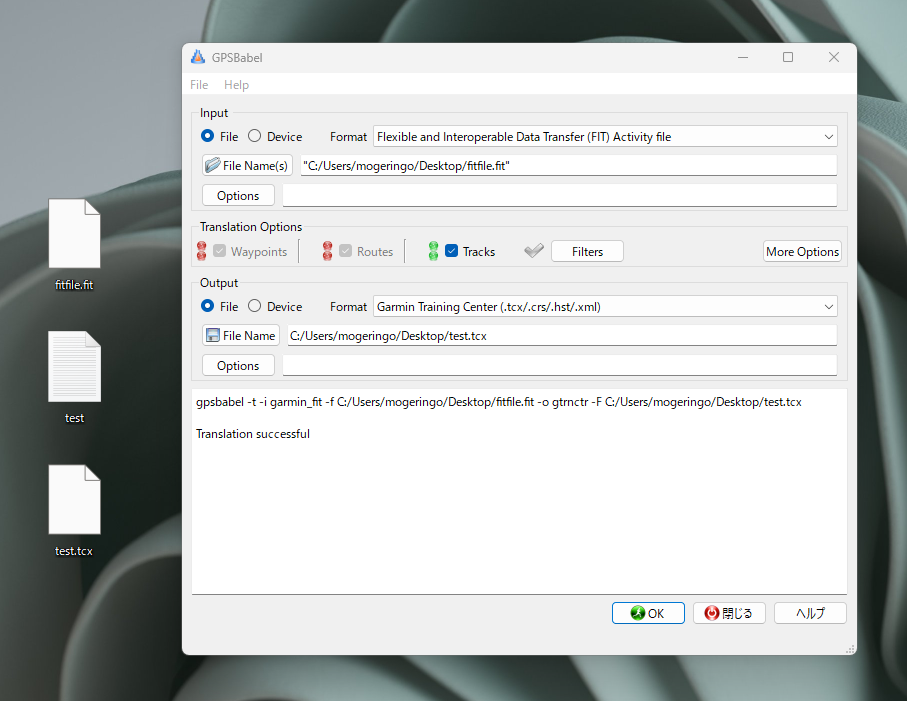The image size is (907, 701).
Task: Click the output options text field
Action: (x=559, y=366)
